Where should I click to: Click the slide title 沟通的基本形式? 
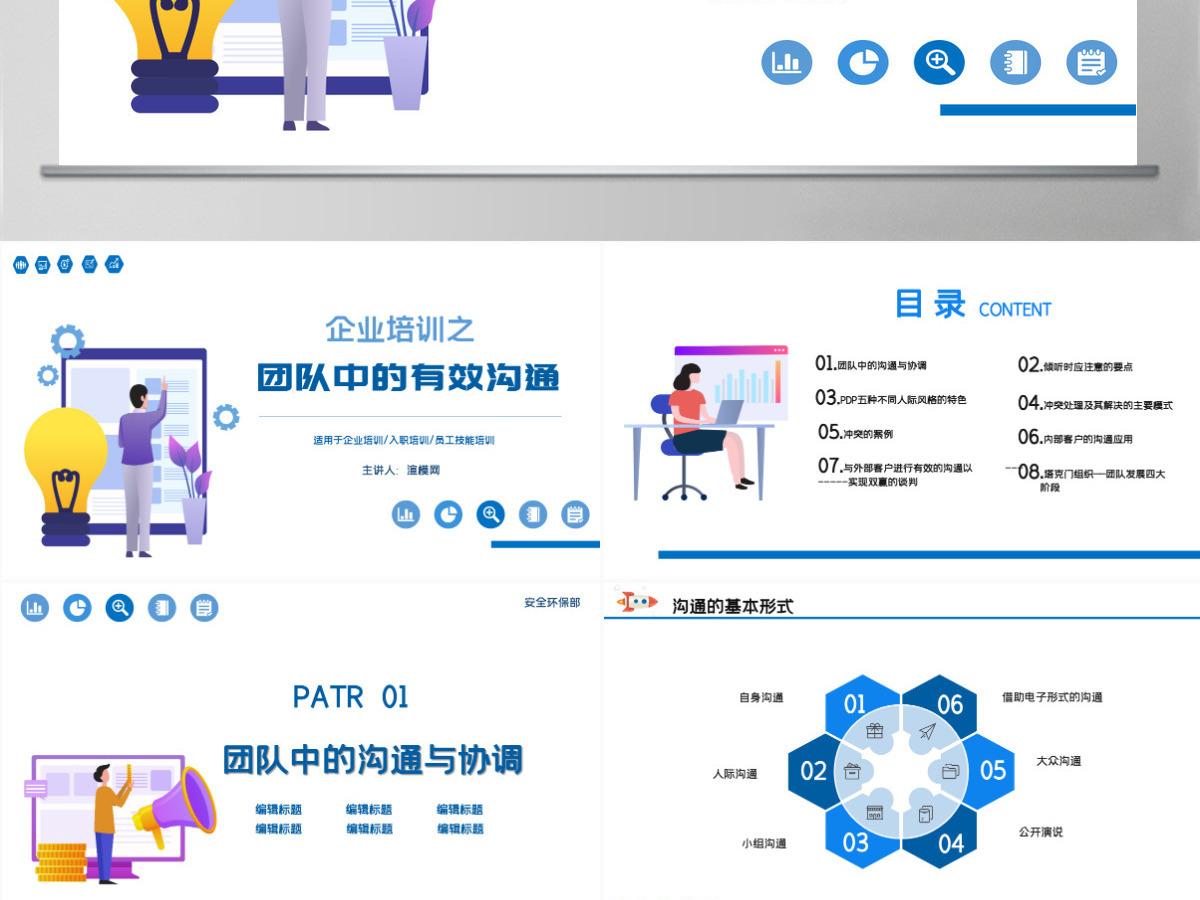(x=732, y=606)
